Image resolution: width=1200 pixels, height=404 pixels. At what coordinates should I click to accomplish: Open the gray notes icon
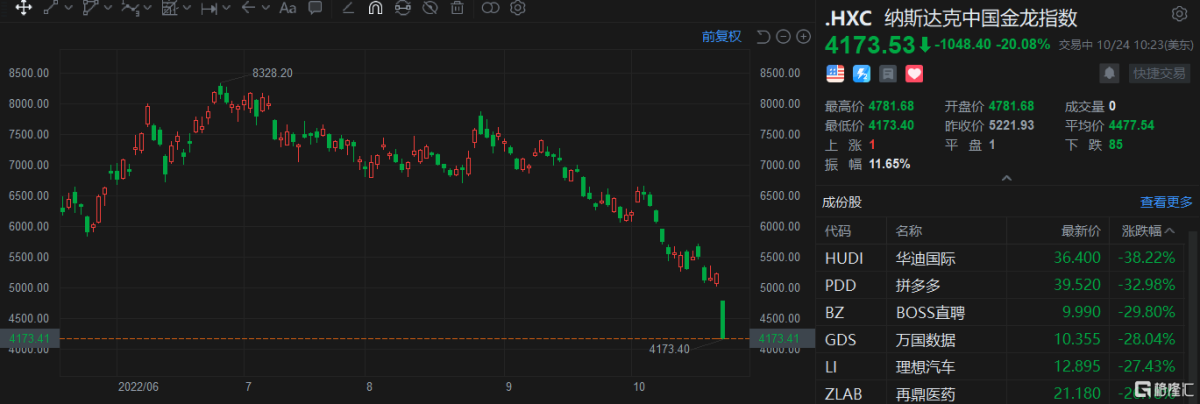(887, 73)
